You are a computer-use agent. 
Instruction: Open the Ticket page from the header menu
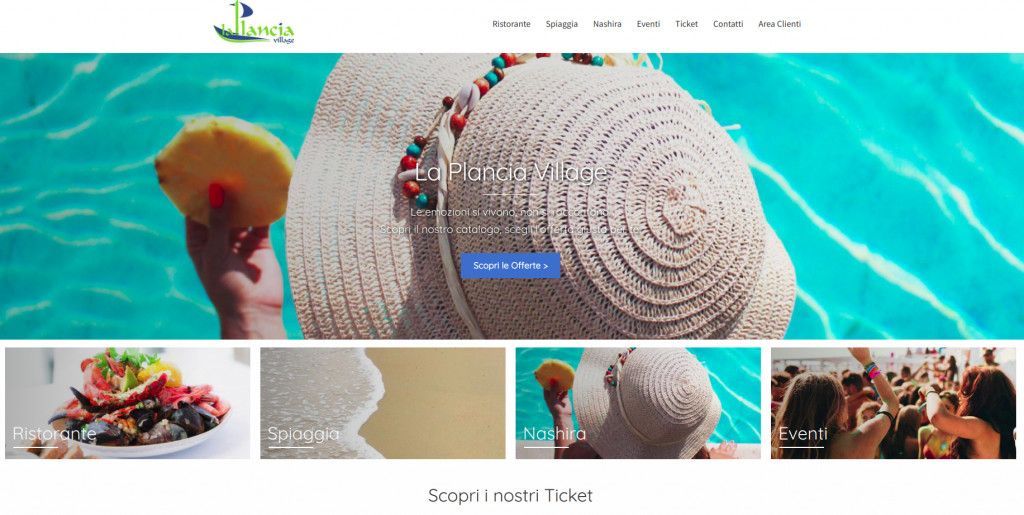686,24
